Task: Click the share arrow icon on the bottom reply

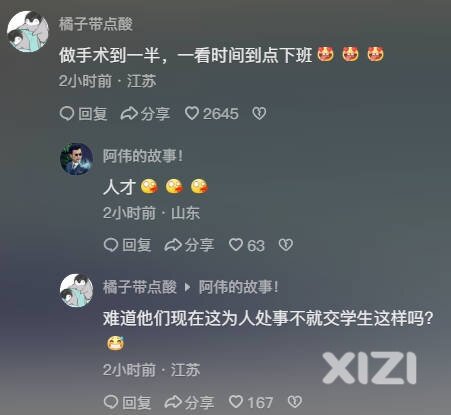Action: point(173,402)
